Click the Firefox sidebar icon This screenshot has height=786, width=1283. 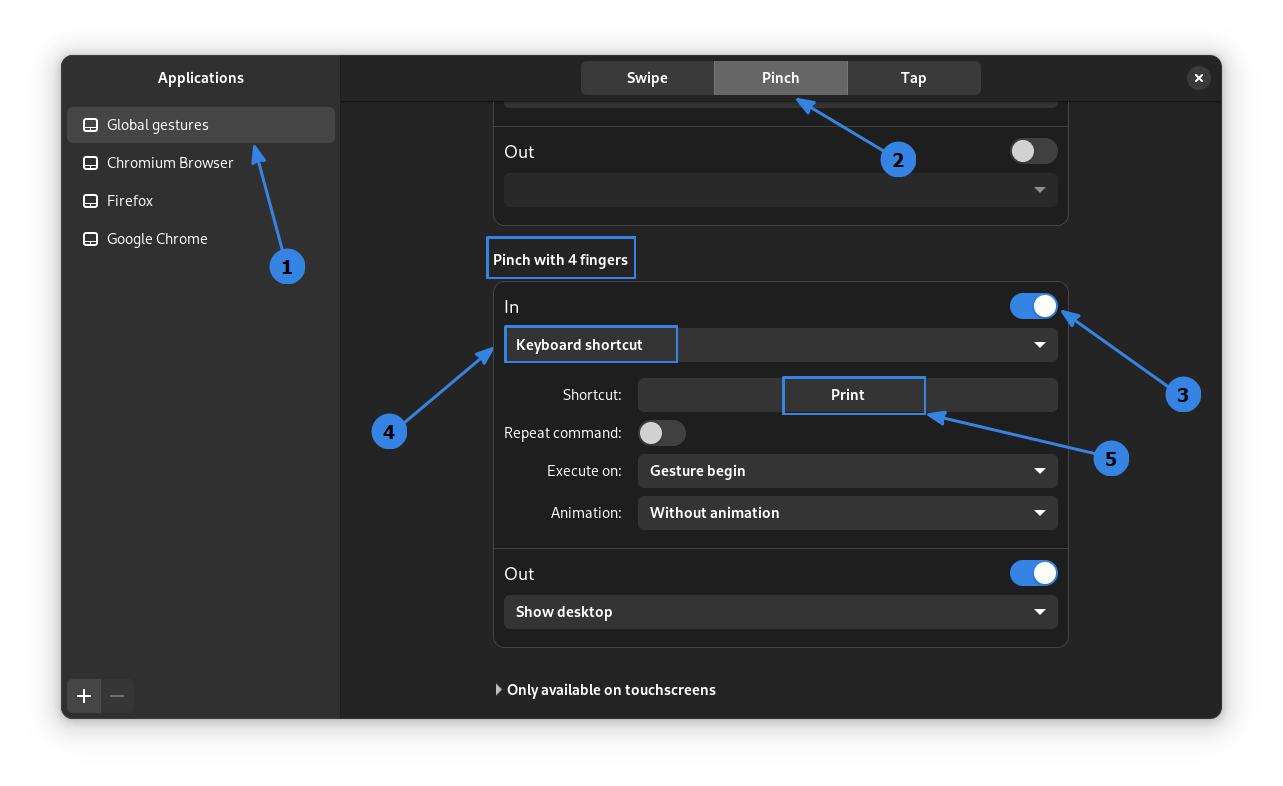click(x=90, y=200)
